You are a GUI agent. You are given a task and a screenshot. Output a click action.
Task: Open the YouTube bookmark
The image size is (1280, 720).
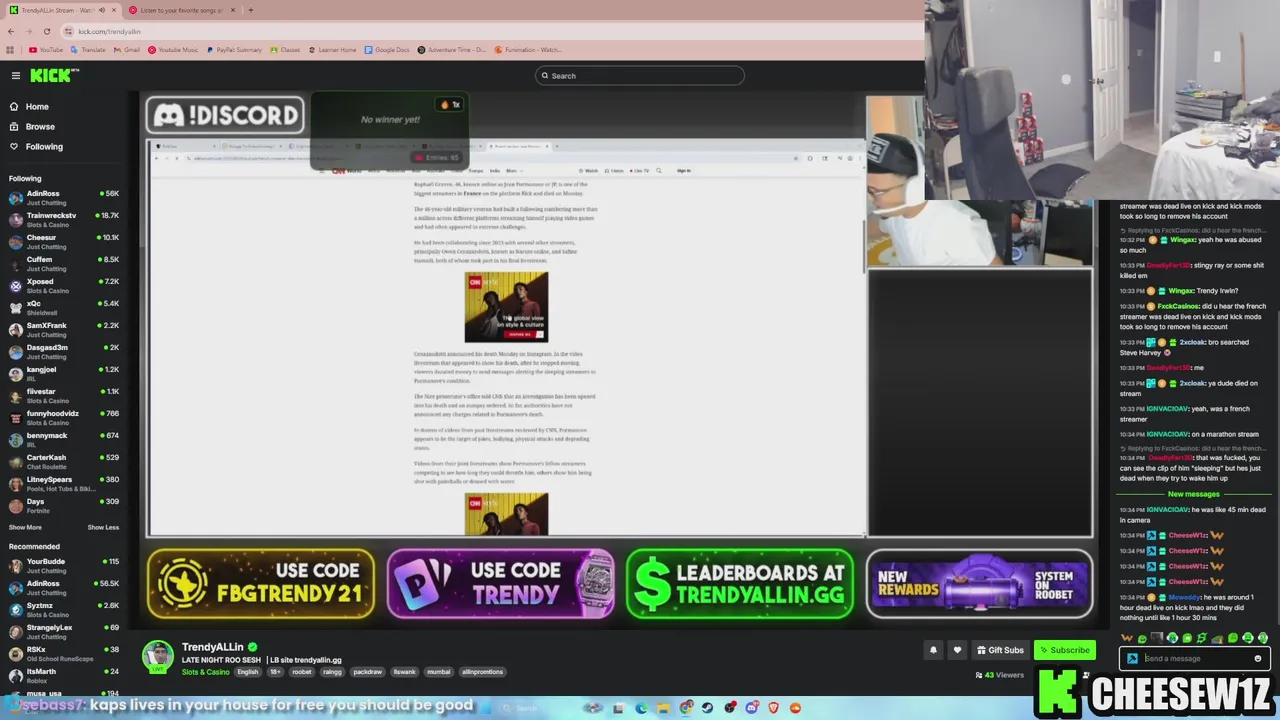[x=46, y=50]
